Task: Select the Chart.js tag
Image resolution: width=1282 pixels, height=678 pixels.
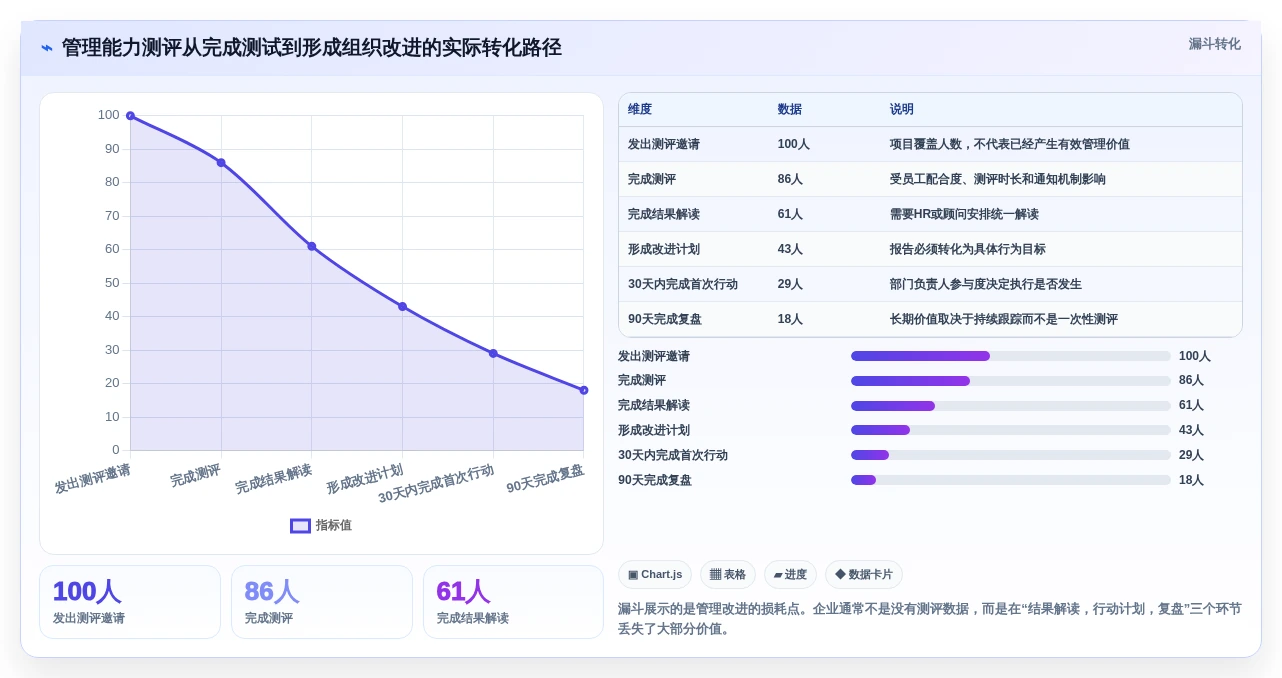Action: pyautogui.click(x=655, y=574)
